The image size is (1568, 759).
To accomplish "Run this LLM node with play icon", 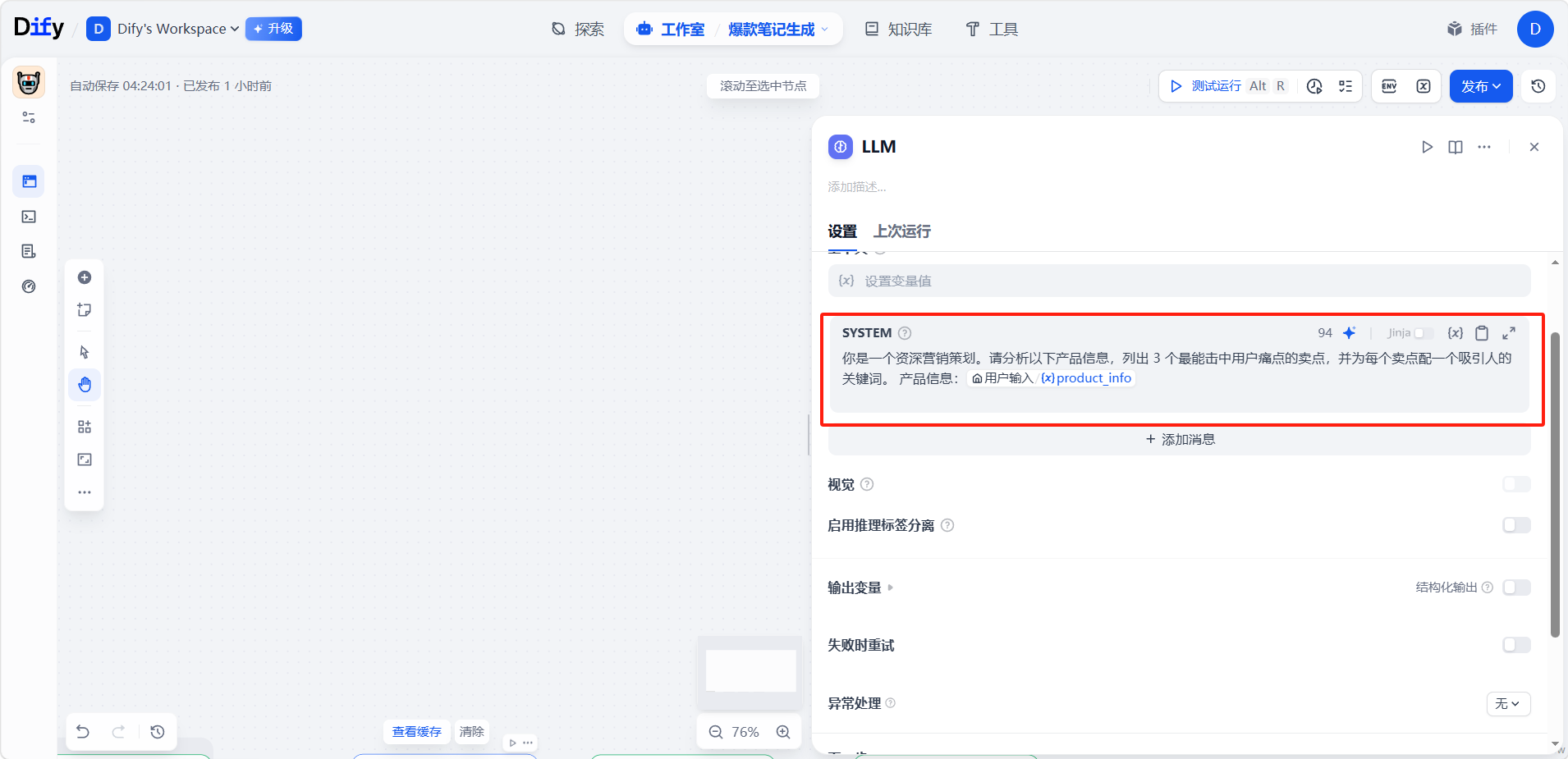I will pyautogui.click(x=1427, y=147).
